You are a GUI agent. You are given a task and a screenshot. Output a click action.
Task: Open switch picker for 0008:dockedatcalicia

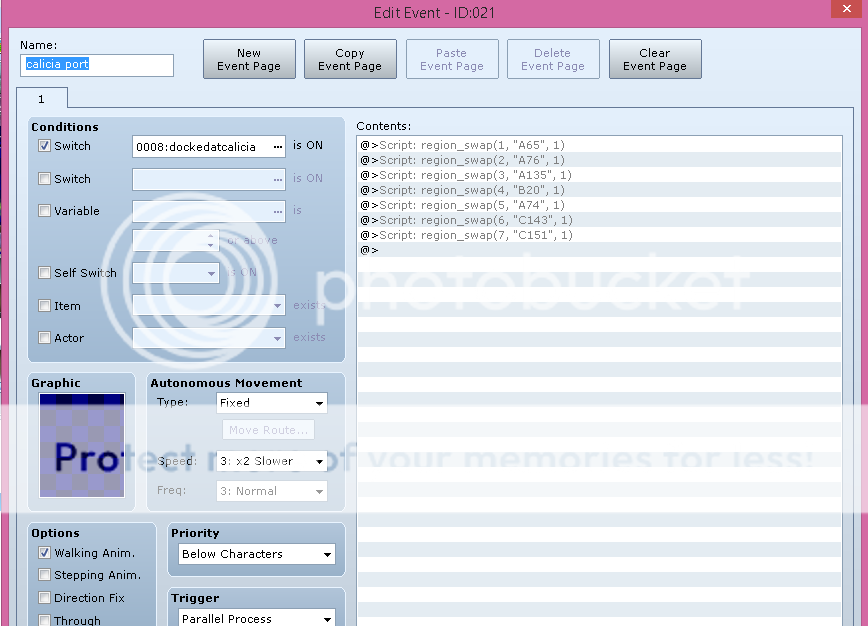click(x=277, y=147)
